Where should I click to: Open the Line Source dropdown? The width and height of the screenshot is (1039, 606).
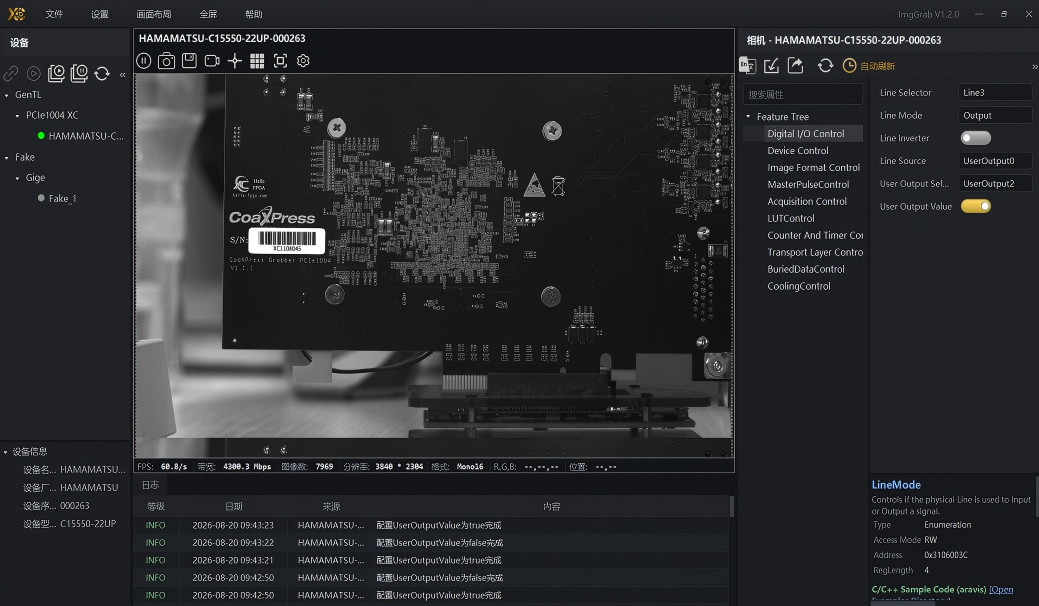pos(995,160)
